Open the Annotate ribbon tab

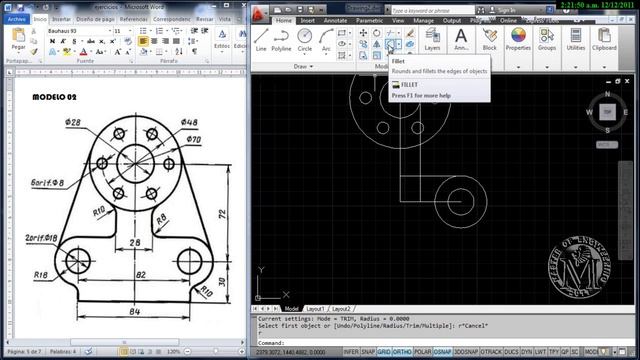click(x=336, y=20)
